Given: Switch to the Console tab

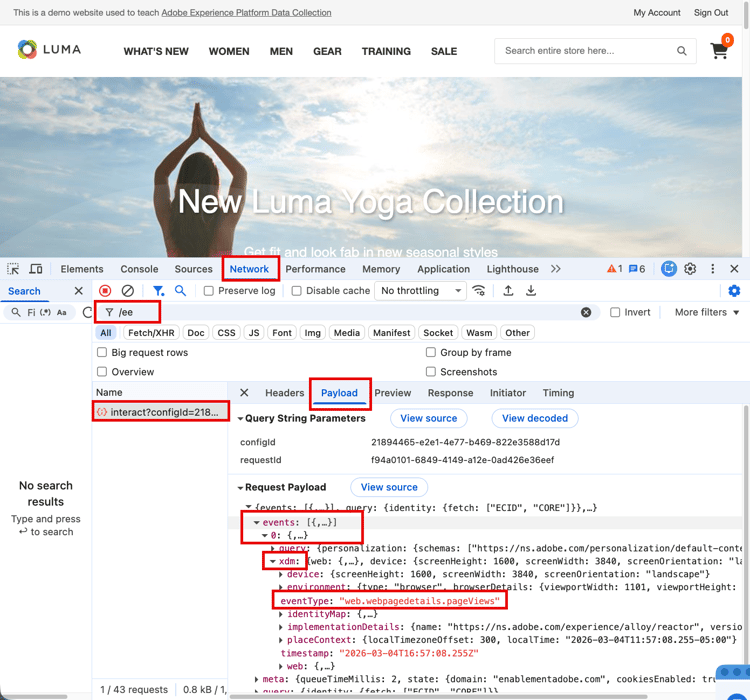Looking at the screenshot, I should (139, 269).
